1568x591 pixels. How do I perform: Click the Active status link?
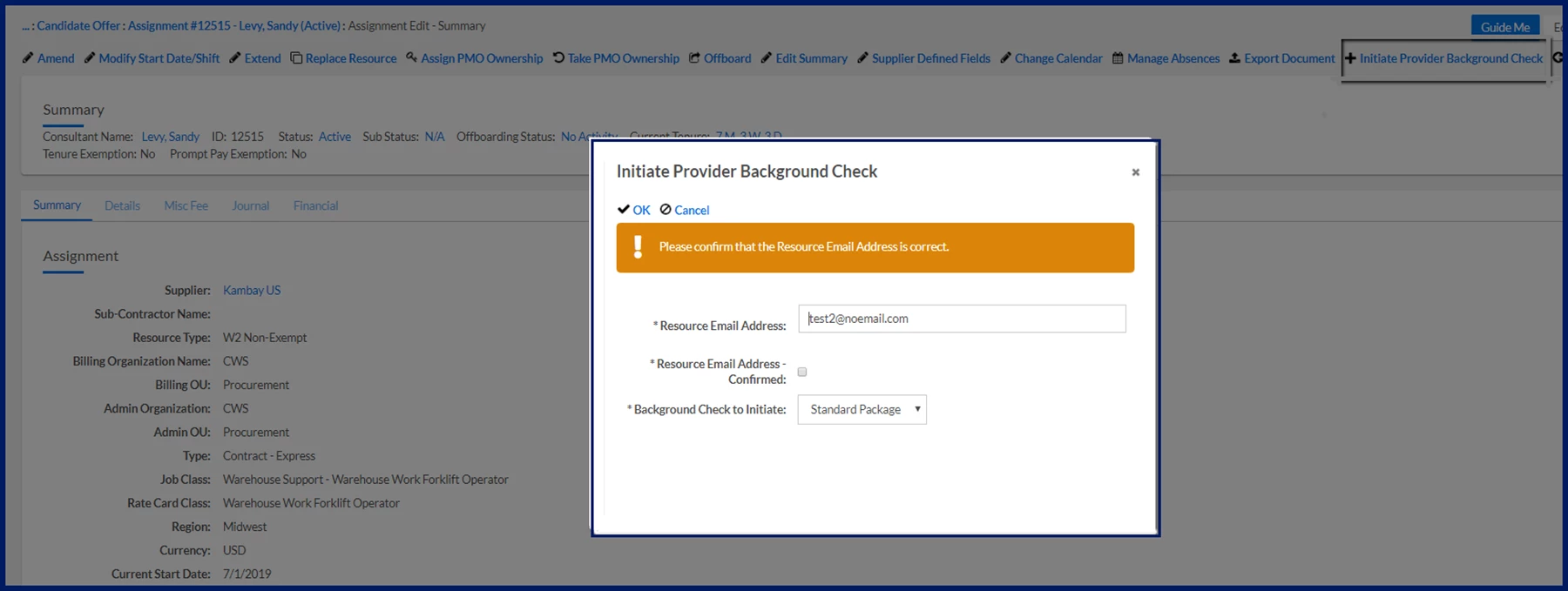coord(335,137)
